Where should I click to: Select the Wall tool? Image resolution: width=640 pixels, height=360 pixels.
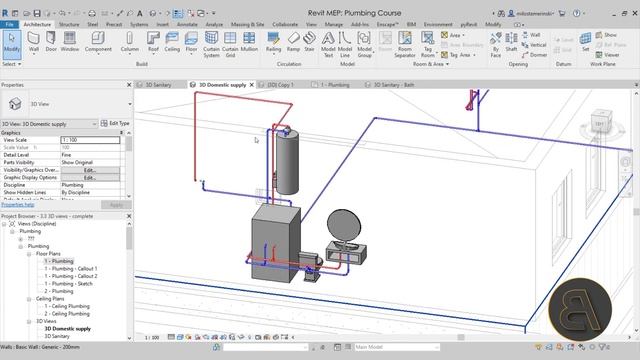(33, 42)
